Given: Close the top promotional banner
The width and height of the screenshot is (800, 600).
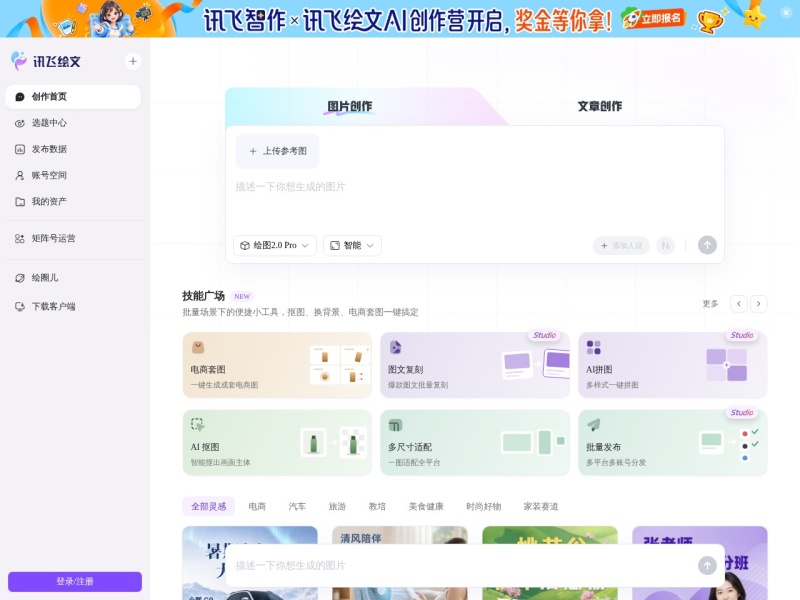Looking at the screenshot, I should 786,12.
